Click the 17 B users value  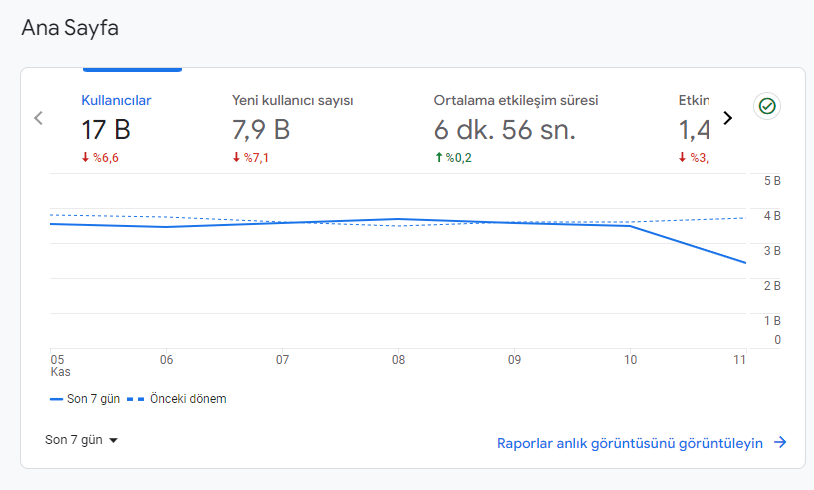click(x=106, y=130)
